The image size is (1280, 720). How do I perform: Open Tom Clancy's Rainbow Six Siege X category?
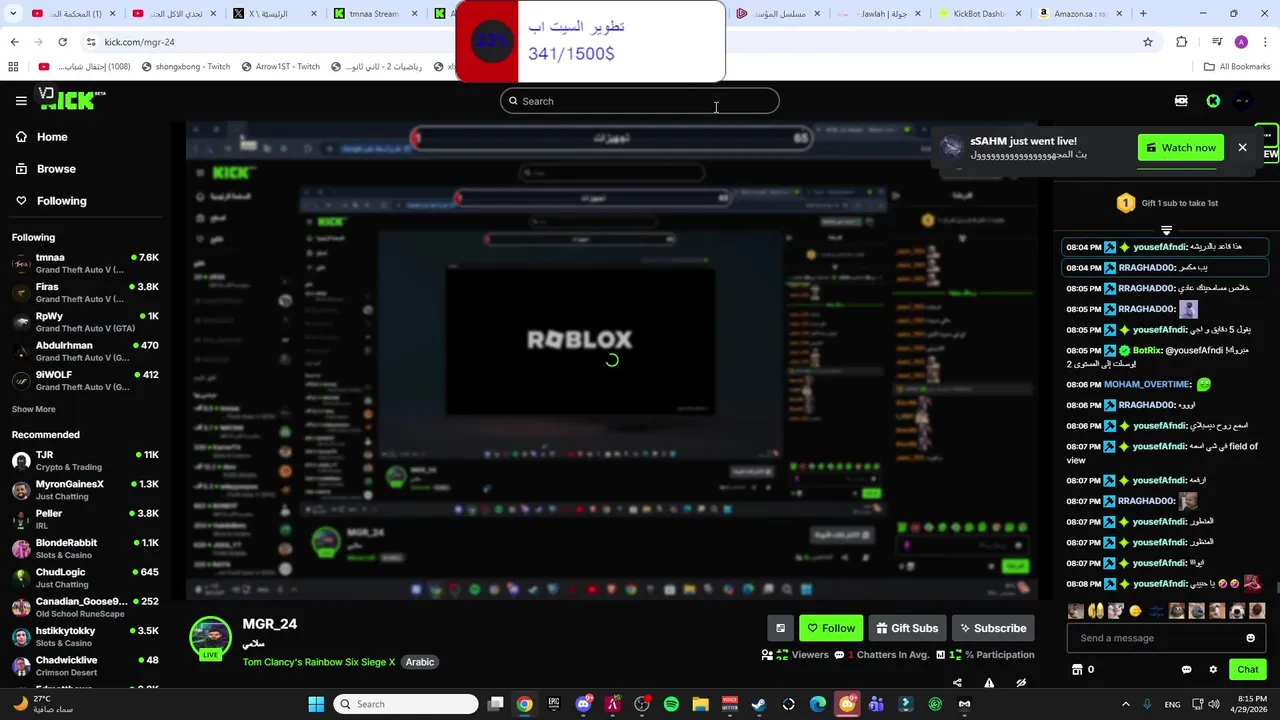(x=318, y=662)
